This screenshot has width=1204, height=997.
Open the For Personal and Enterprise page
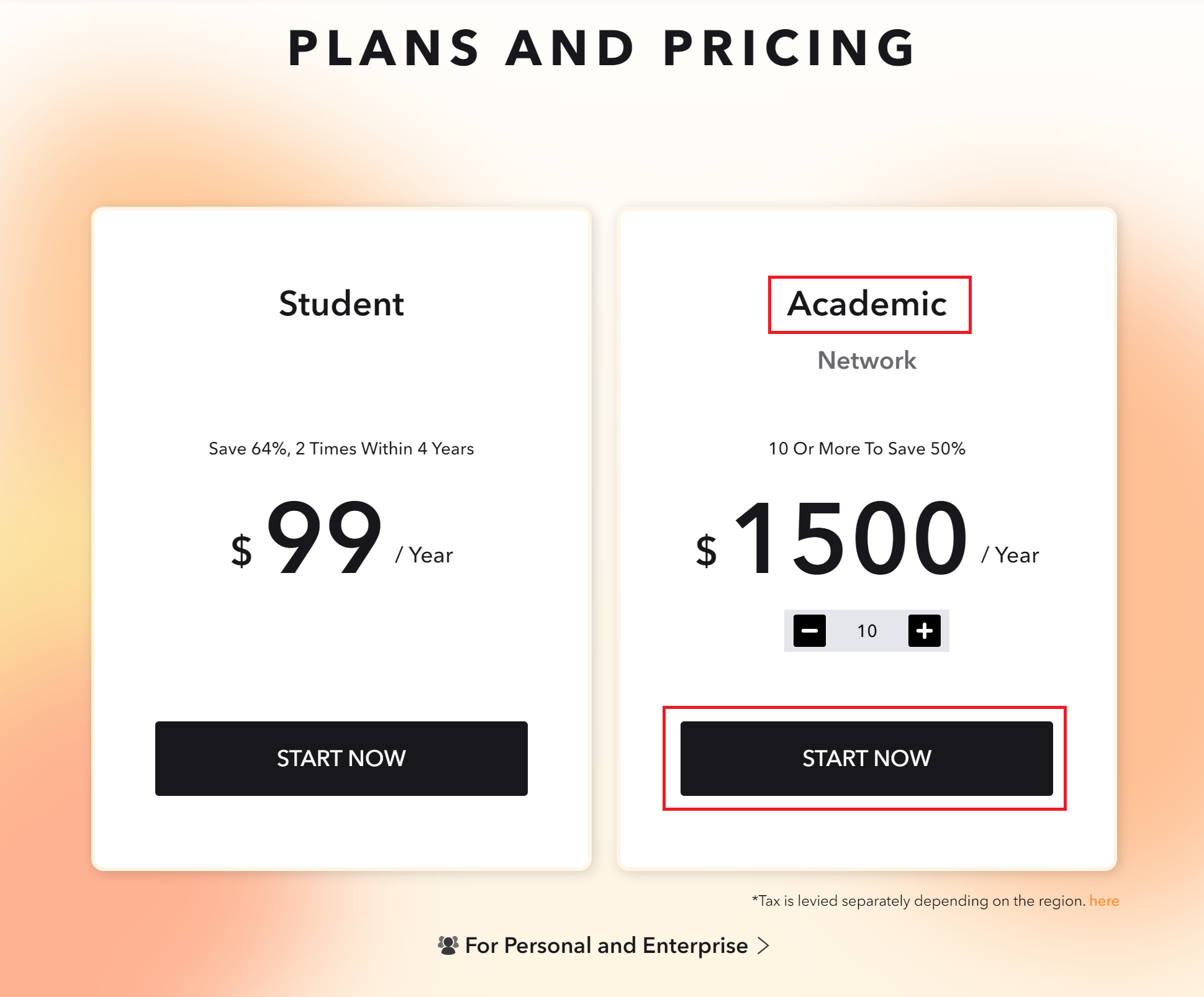(x=606, y=945)
